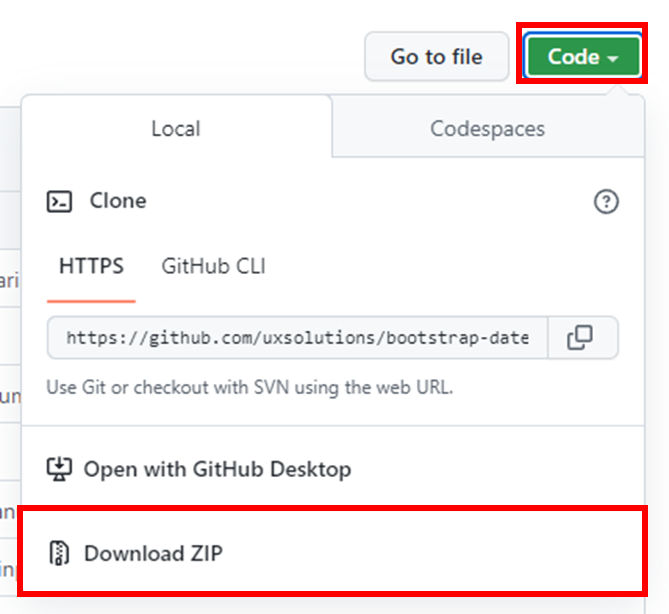
Task: Click the Go to file button
Action: click(436, 56)
